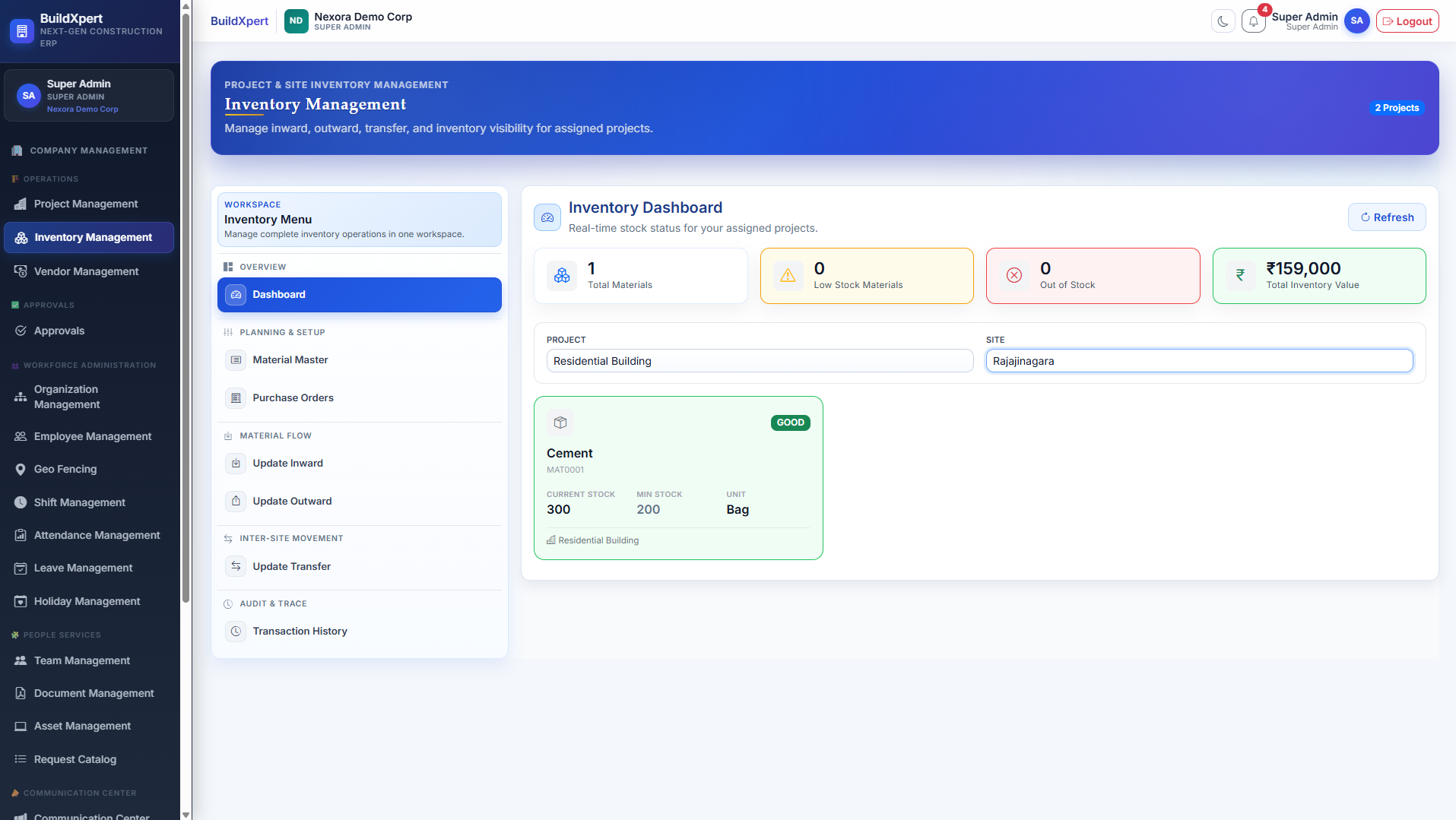Click the Out of Stock card

point(1093,276)
